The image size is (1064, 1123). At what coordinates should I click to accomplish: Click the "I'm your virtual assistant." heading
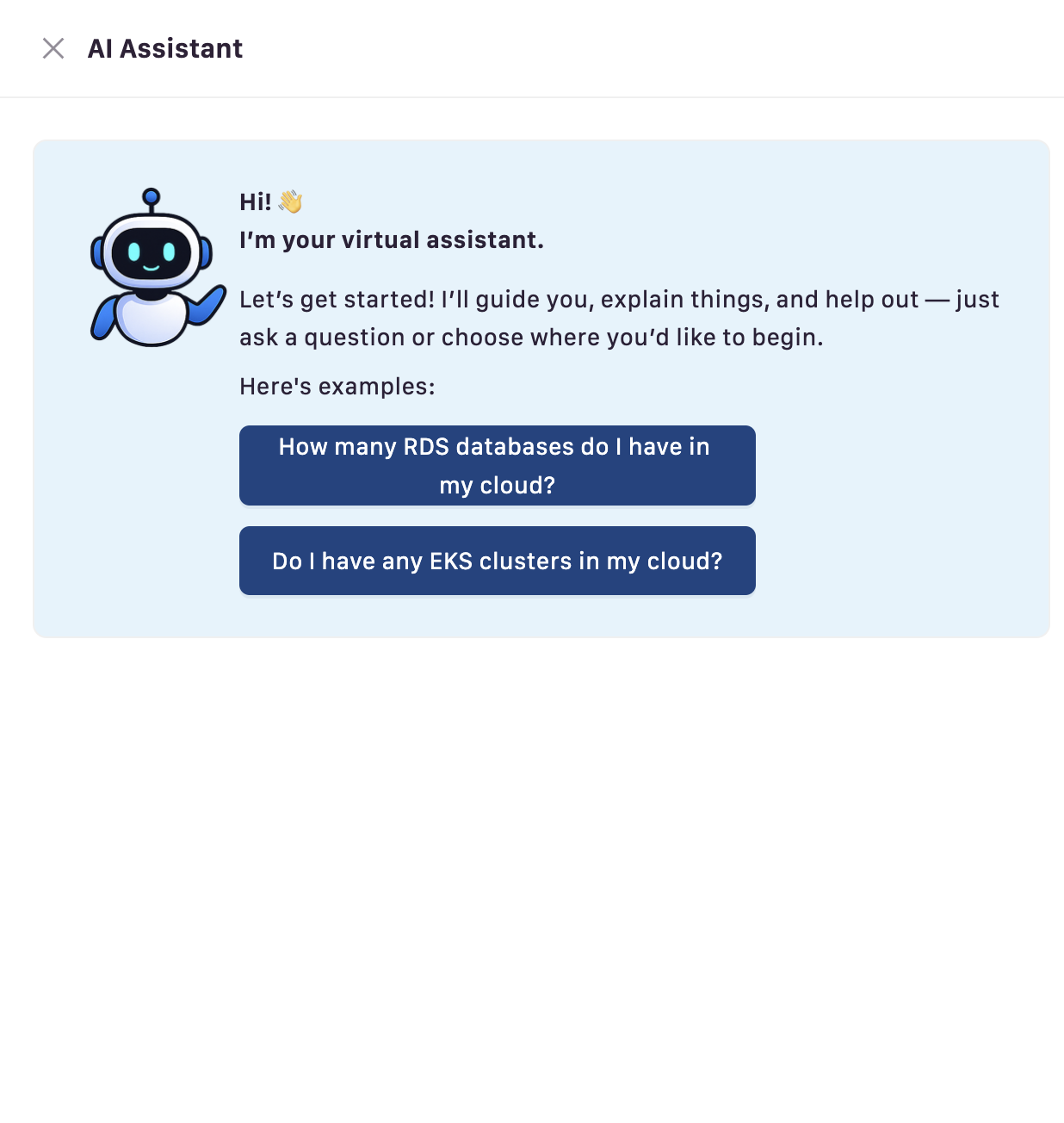click(392, 240)
